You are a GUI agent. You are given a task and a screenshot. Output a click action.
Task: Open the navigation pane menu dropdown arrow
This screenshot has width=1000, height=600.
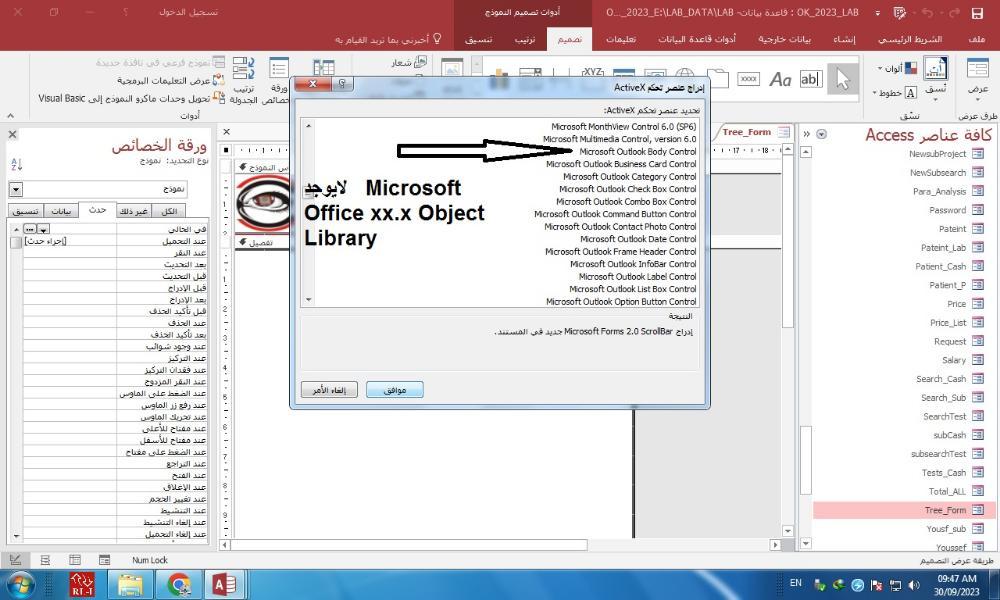coord(821,134)
